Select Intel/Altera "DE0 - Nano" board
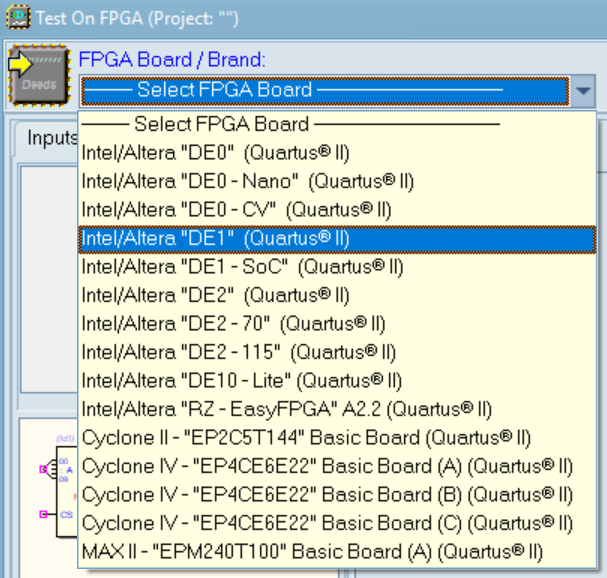Image resolution: width=607 pixels, height=578 pixels. (337, 181)
